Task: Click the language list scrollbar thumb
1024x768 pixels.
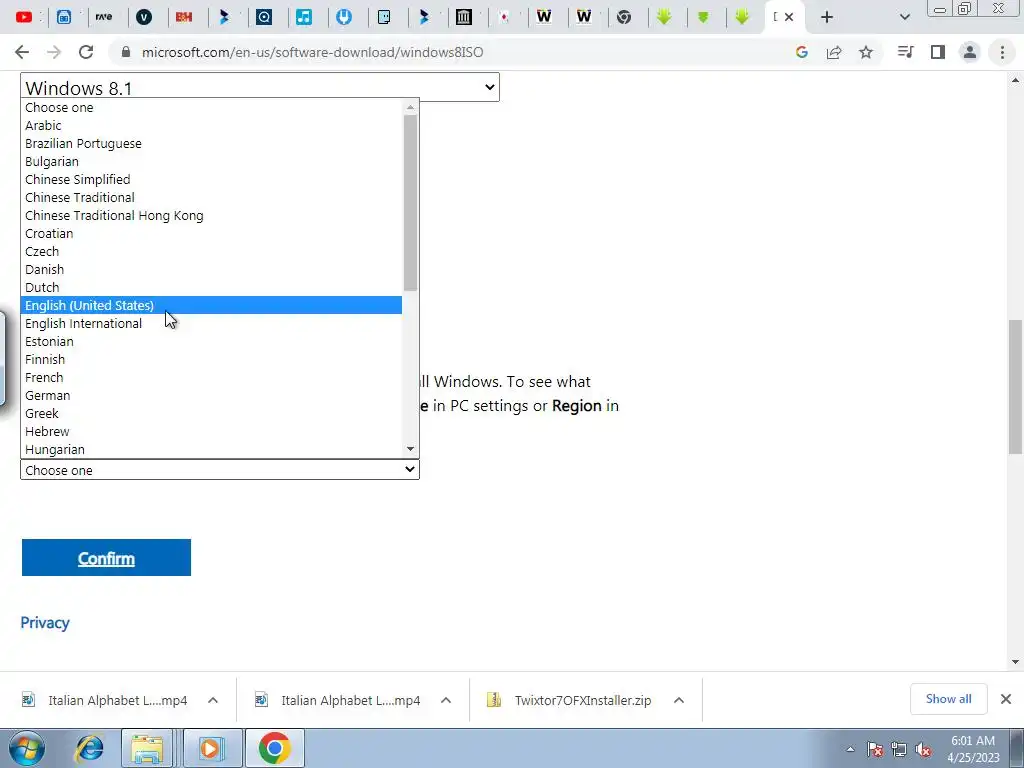Action: click(410, 202)
